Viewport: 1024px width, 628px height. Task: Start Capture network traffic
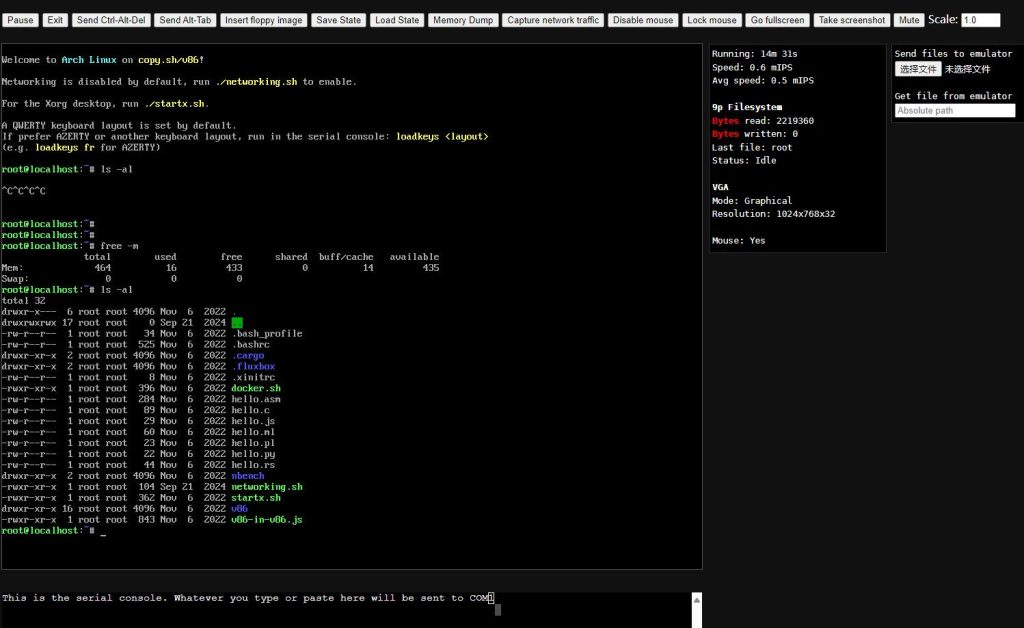pos(553,20)
